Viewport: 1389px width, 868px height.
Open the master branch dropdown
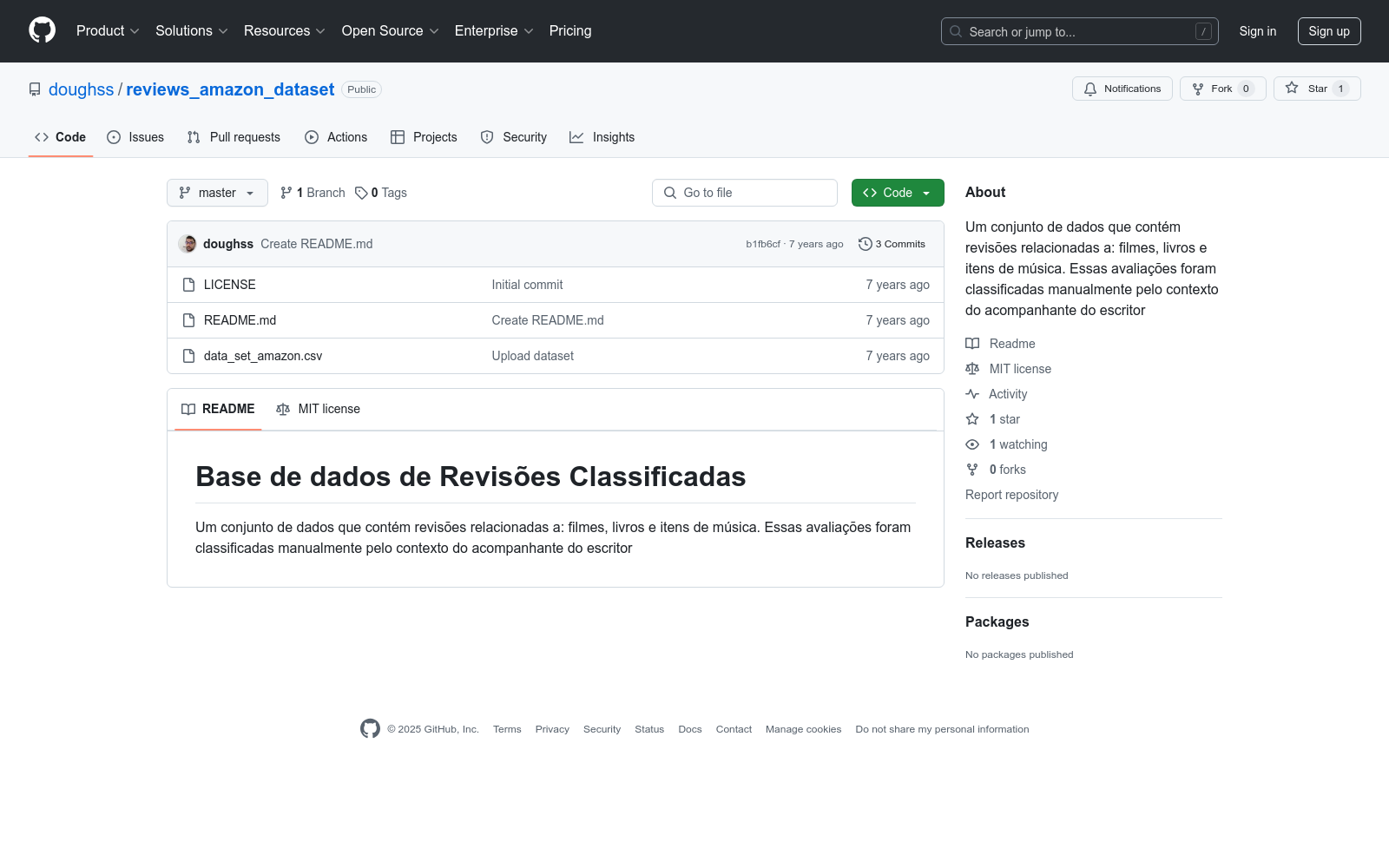[217, 193]
